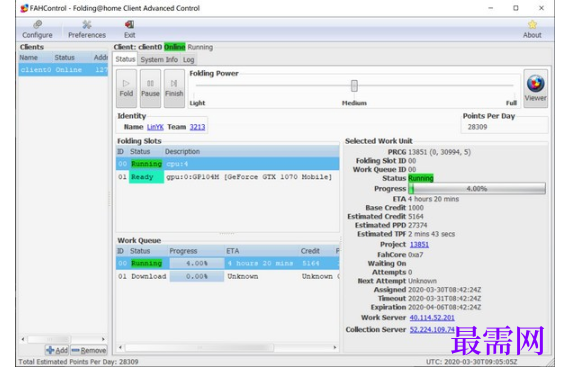Click the Clients Name column header
563x372 pixels.
click(x=35, y=57)
